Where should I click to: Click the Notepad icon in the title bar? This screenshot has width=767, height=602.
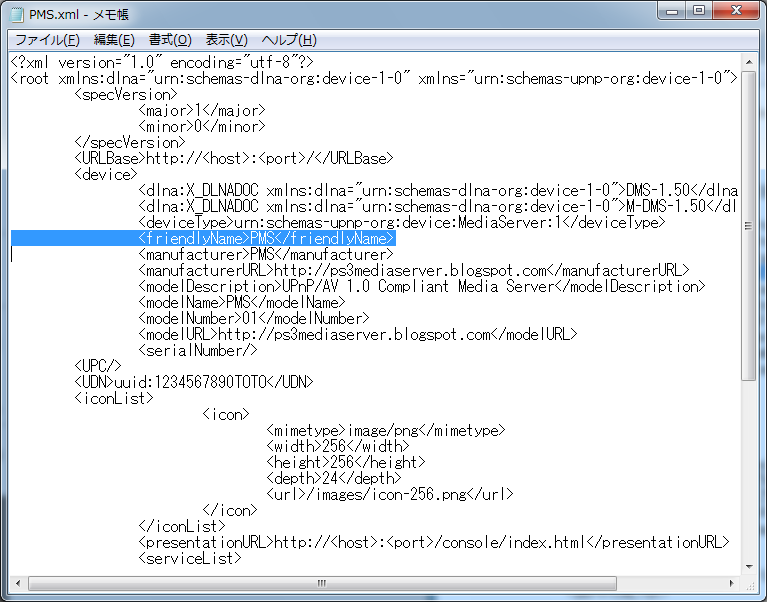17,15
